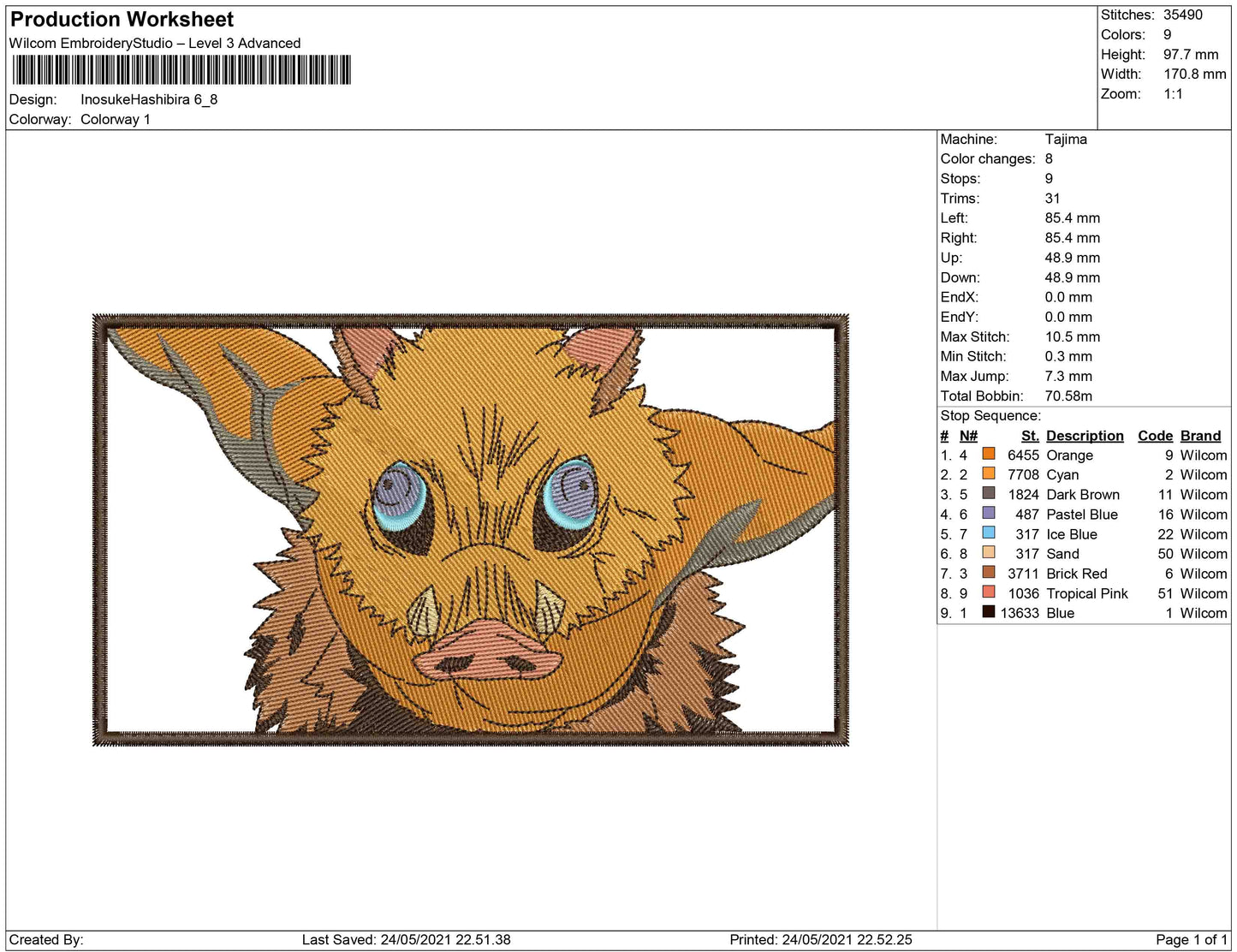
Task: Click the design name 'InosukeHashibira 6_8'
Action: [149, 99]
